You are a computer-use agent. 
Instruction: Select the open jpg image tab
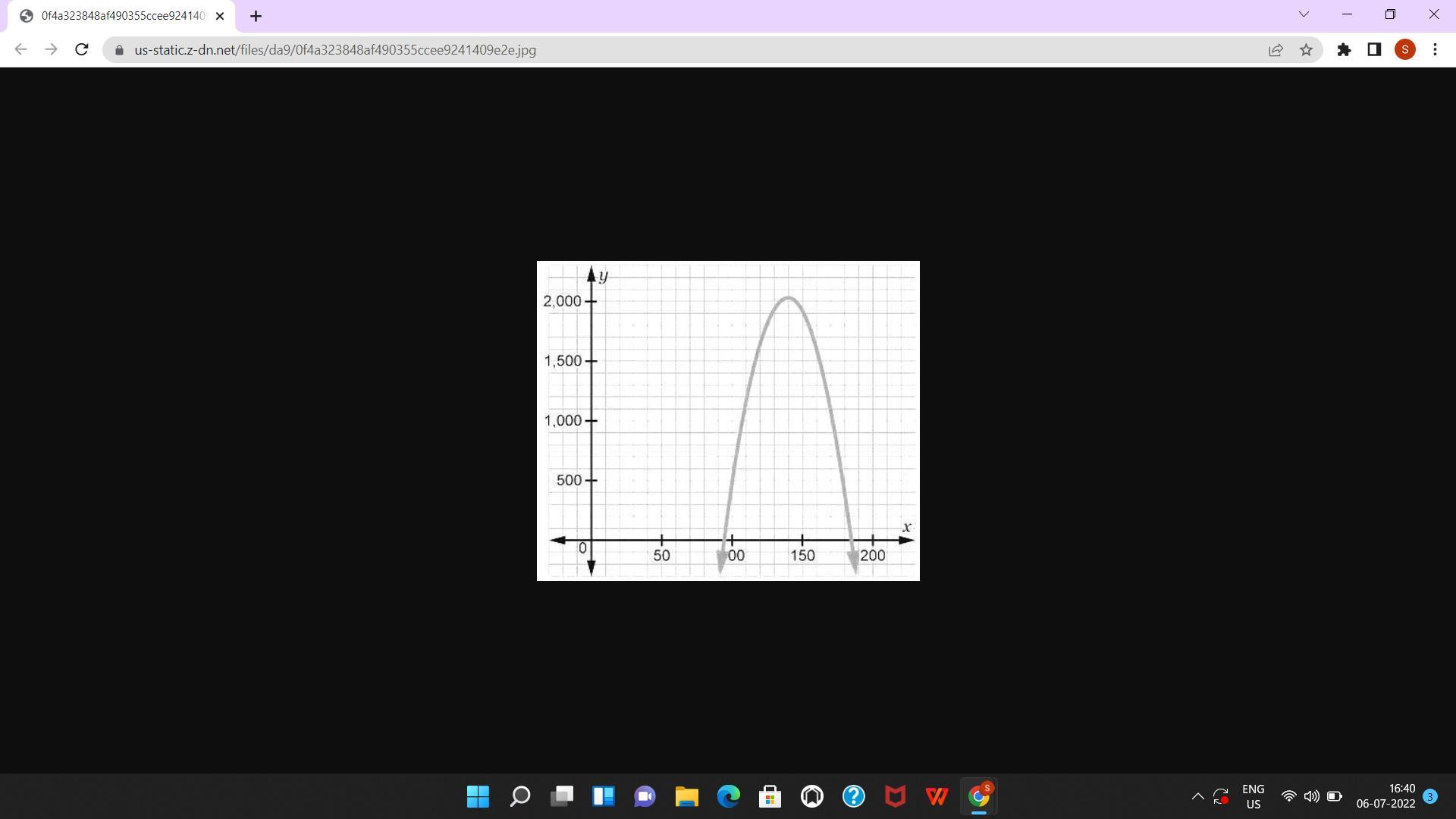121,16
